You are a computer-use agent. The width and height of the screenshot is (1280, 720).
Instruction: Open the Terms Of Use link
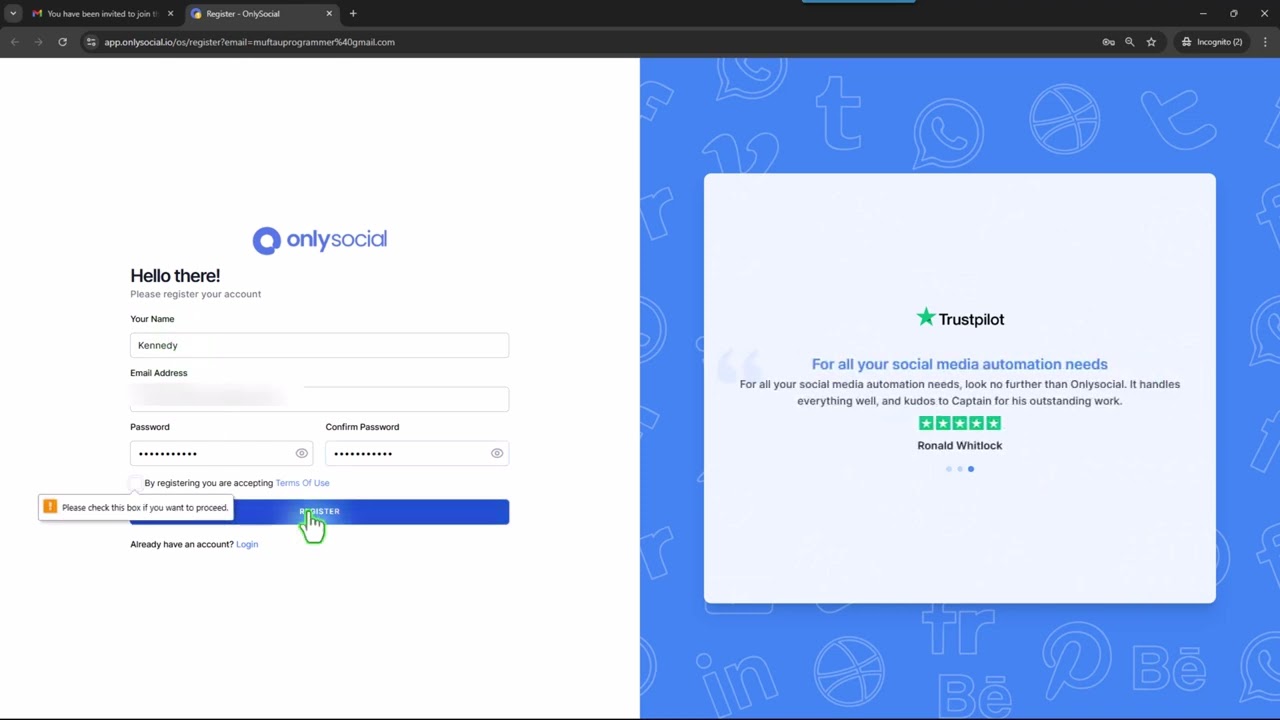[x=302, y=483]
